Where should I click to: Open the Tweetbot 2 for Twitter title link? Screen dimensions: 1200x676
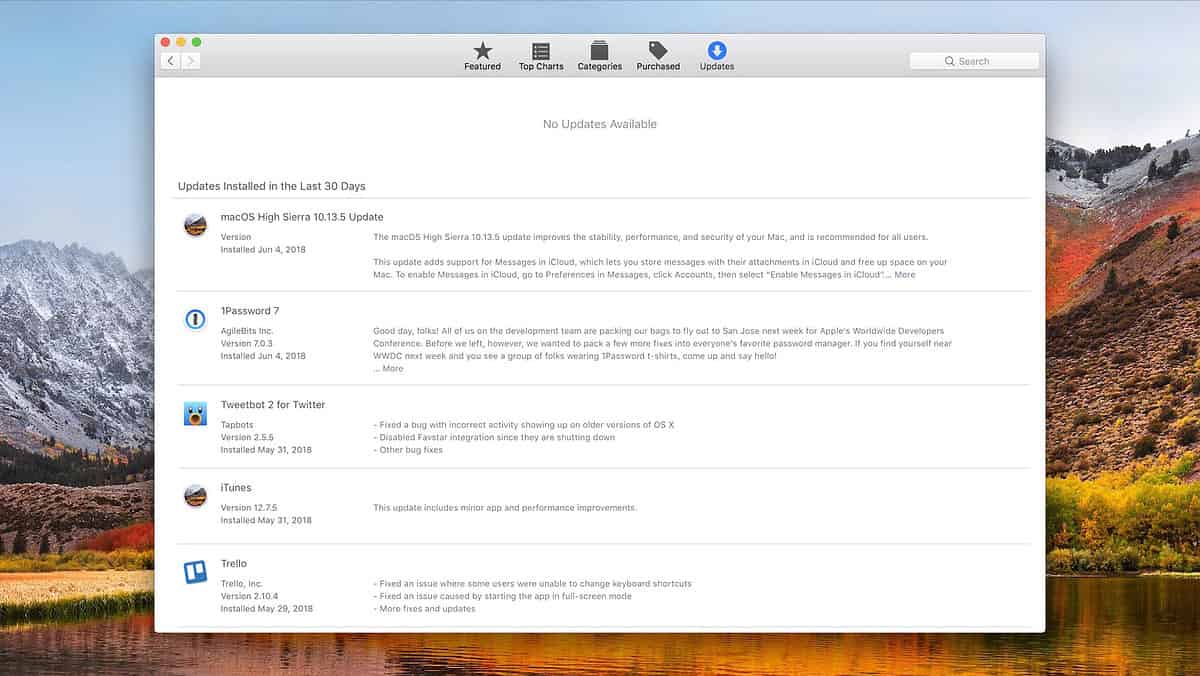click(274, 404)
